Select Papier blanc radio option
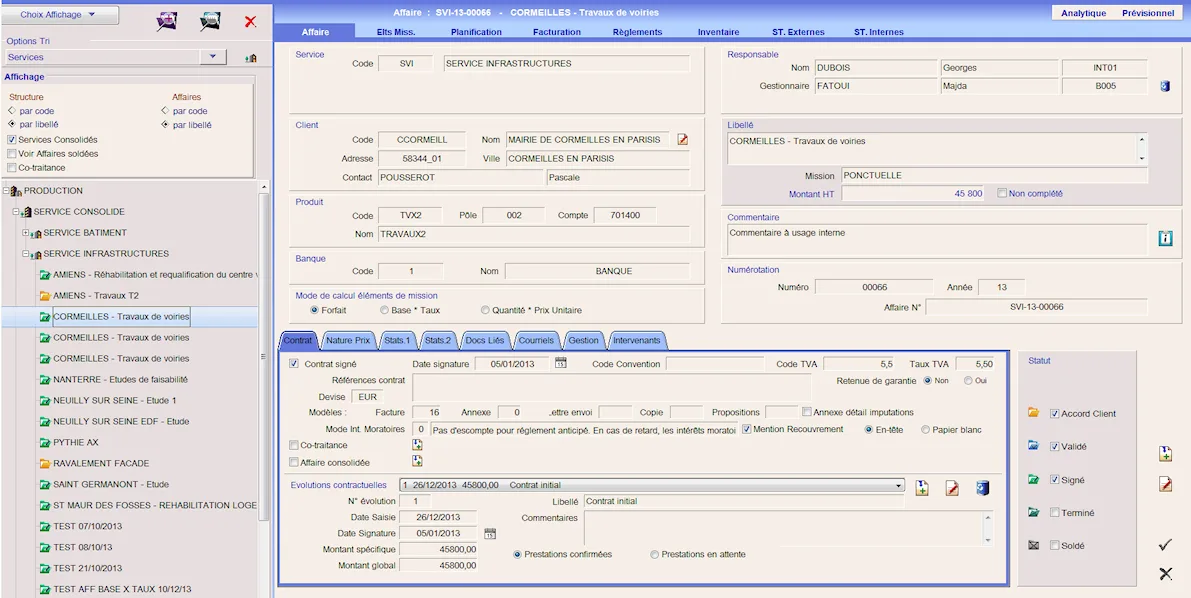This screenshot has width=1191, height=598. (x=925, y=429)
